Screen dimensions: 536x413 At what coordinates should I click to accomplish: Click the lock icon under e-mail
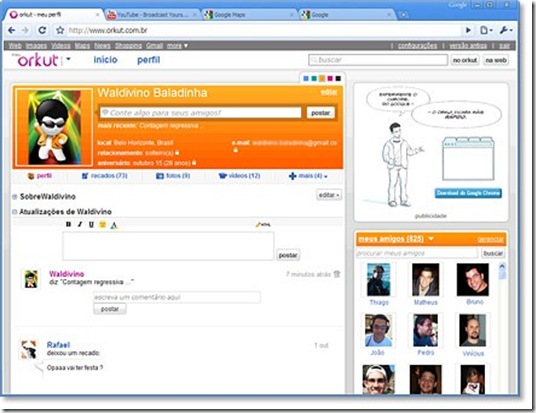(x=236, y=150)
